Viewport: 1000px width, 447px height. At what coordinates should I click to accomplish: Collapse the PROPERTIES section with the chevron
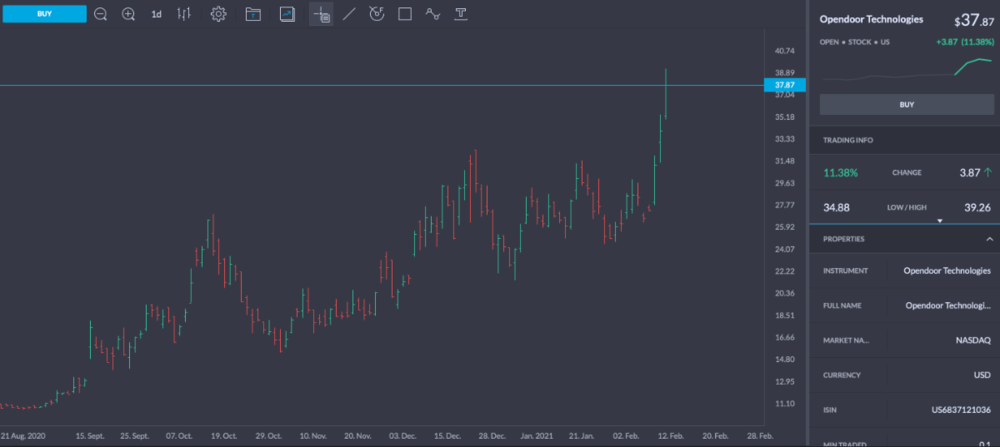coord(989,239)
